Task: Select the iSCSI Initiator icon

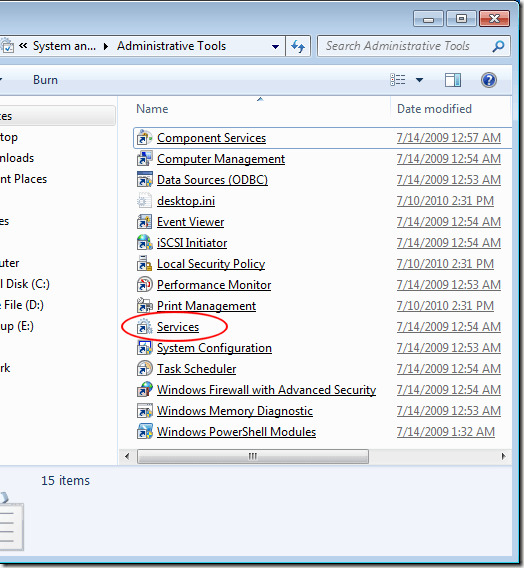Action: [x=145, y=243]
